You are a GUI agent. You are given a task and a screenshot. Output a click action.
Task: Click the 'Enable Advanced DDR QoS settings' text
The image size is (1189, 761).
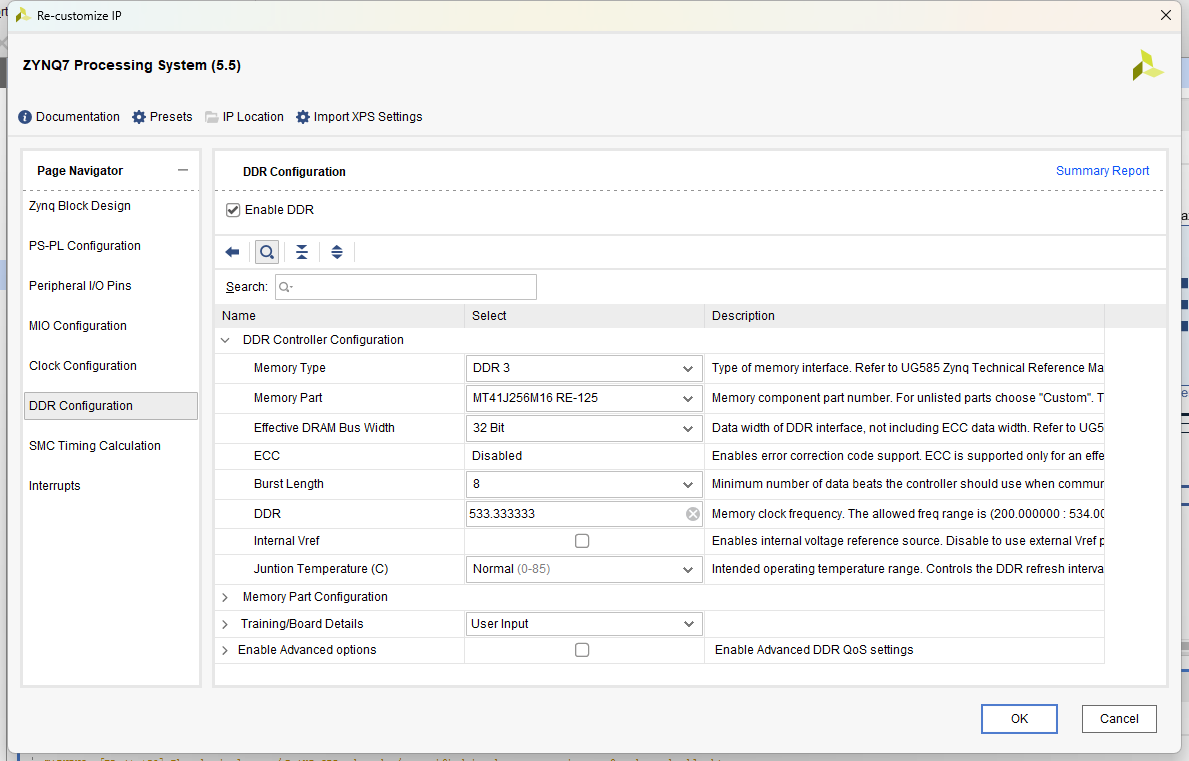814,650
